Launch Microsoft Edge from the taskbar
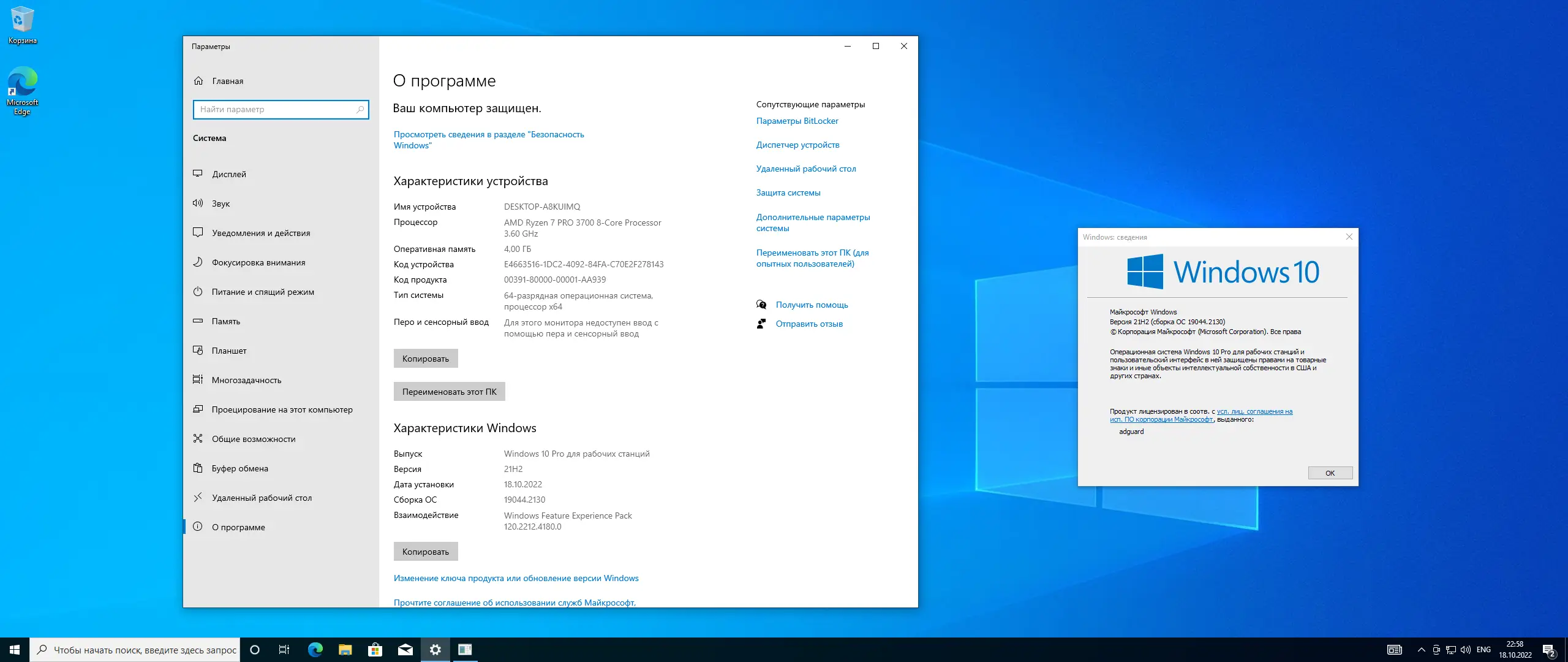This screenshot has width=1568, height=662. [x=315, y=650]
